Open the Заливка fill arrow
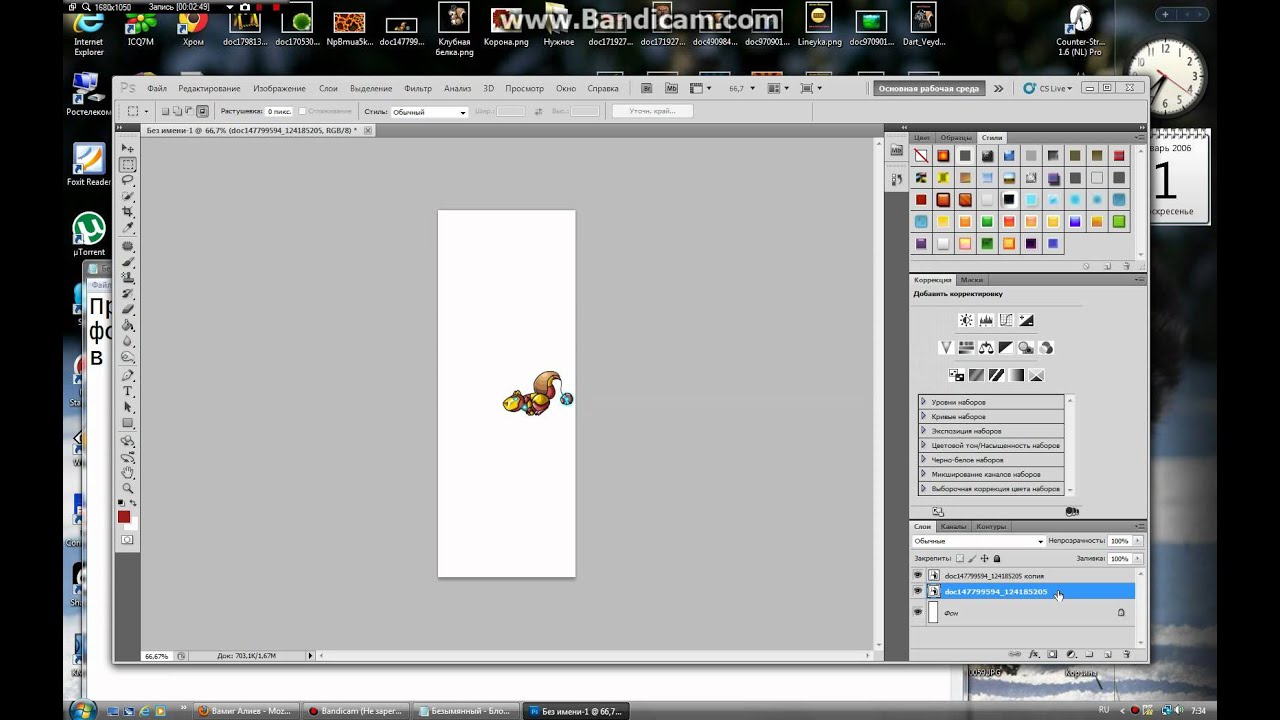This screenshot has width=1280, height=720. coord(1136,559)
